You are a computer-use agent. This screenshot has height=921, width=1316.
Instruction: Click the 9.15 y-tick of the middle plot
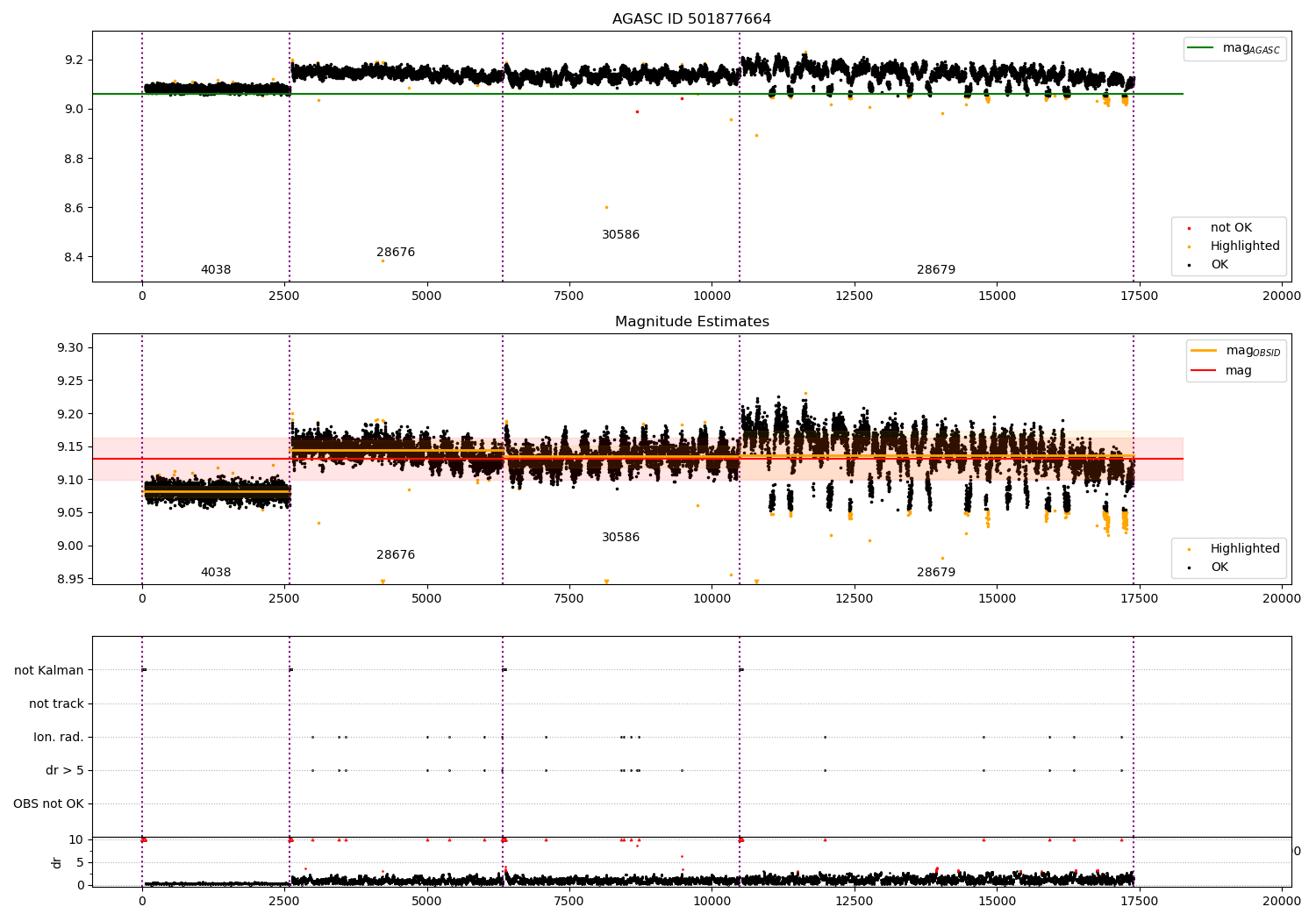point(71,447)
